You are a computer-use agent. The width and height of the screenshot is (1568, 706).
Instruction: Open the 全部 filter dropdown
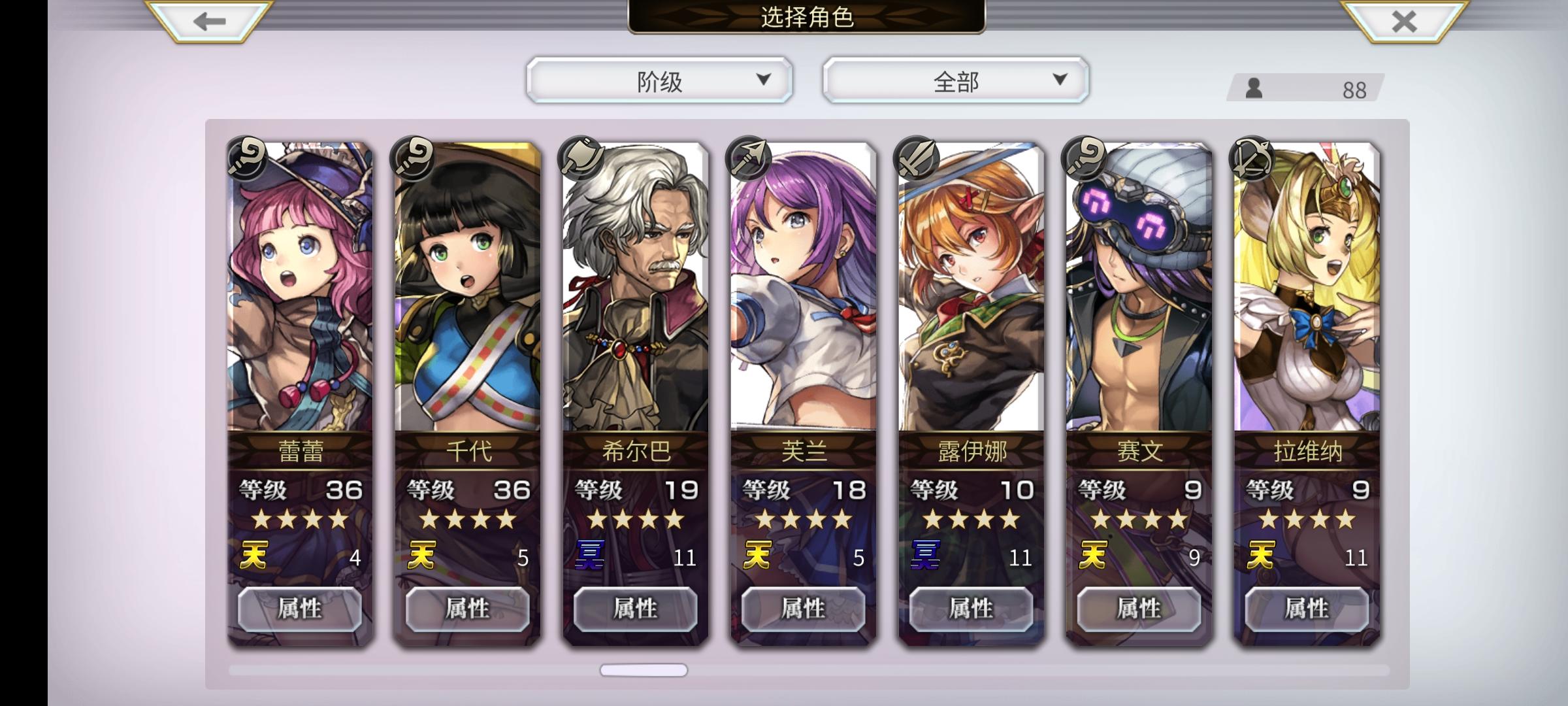pos(956,80)
